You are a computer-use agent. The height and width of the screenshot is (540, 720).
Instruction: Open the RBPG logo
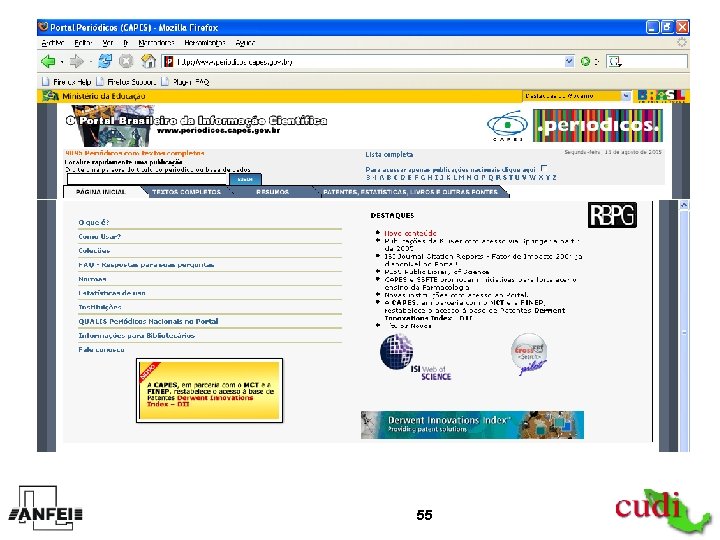(612, 215)
